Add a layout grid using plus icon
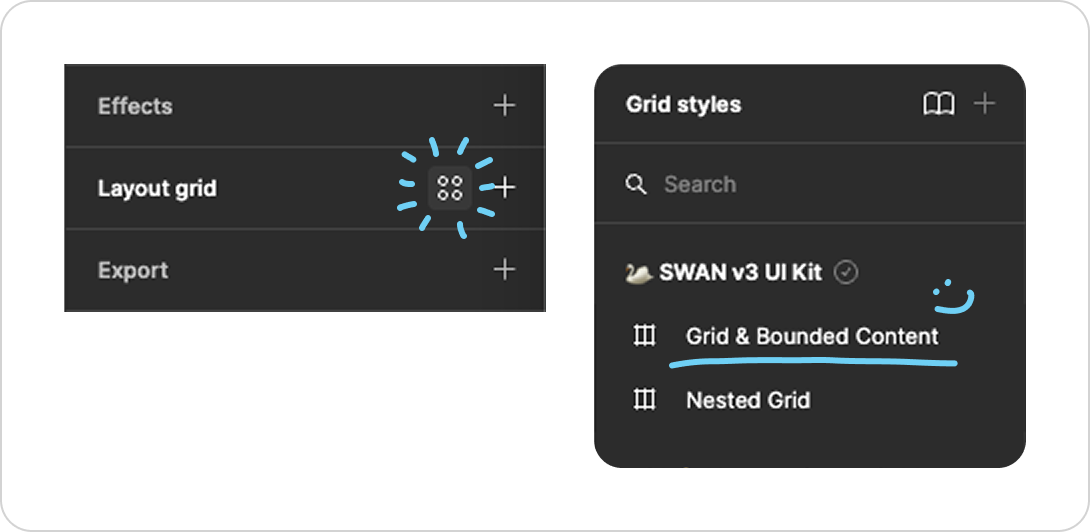 pyautogui.click(x=505, y=188)
